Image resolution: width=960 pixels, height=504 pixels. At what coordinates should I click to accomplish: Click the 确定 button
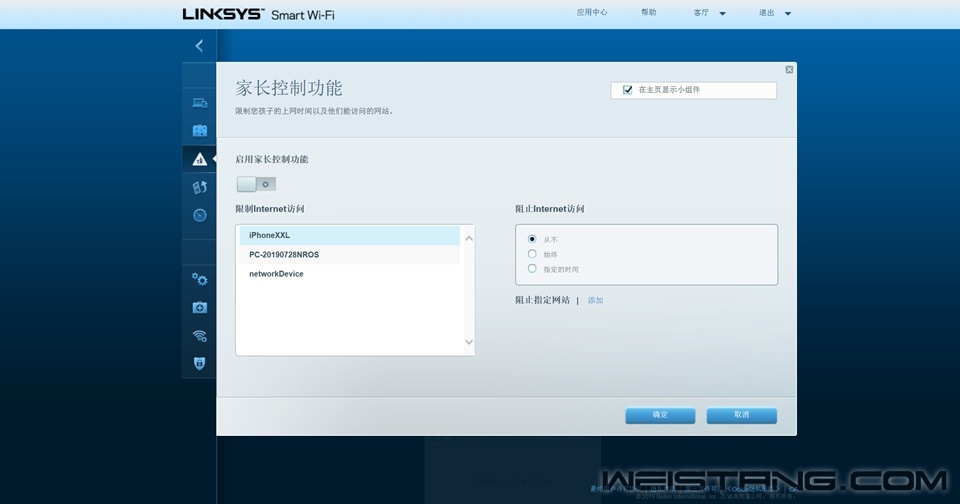pyautogui.click(x=660, y=415)
